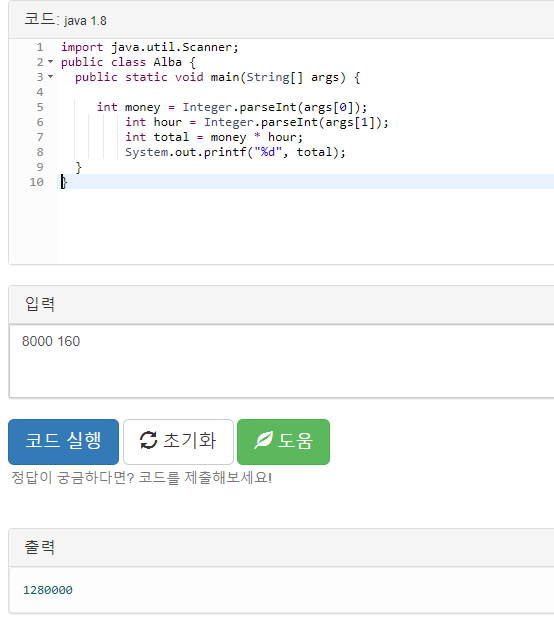
Task: Click closing brace on line 9
Action: [x=78, y=167]
